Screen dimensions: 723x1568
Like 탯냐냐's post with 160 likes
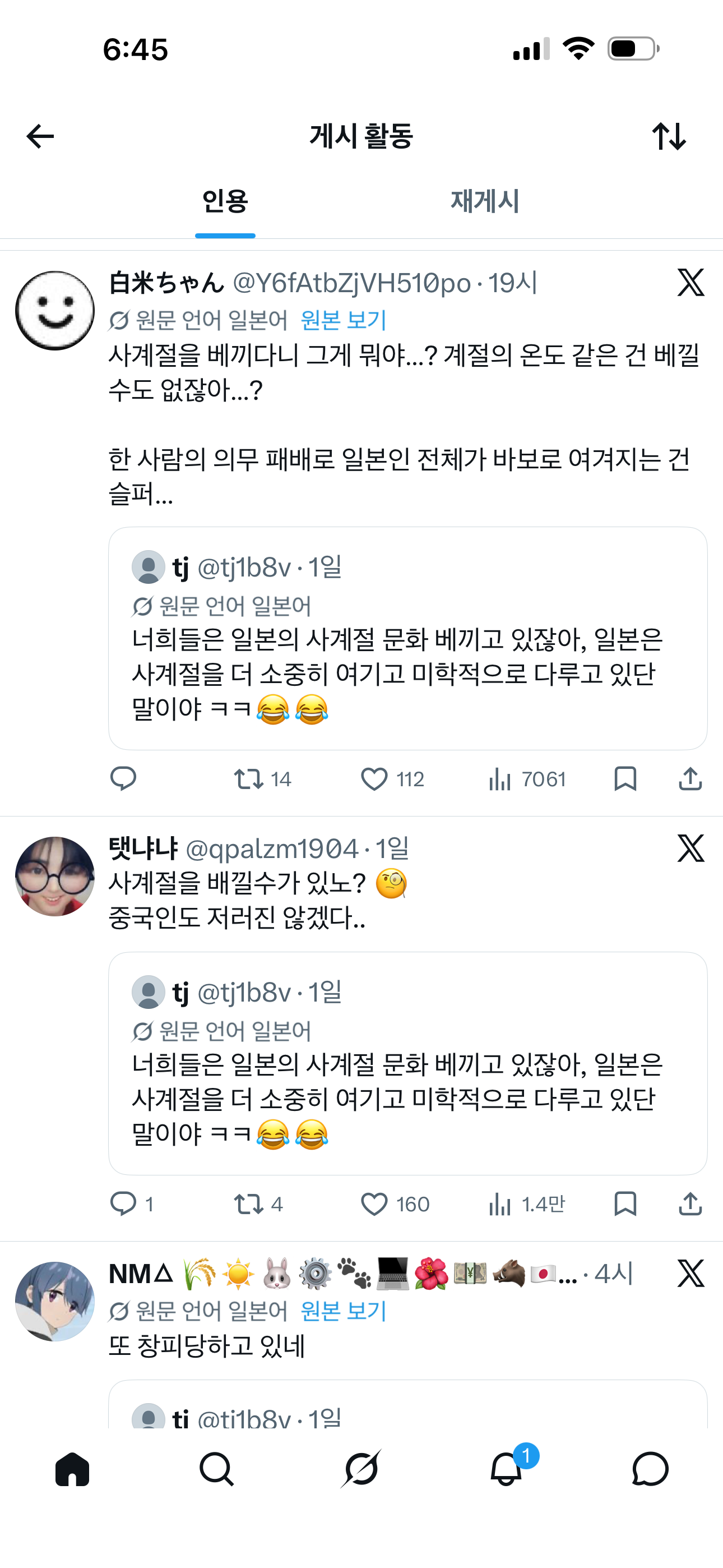point(374,1204)
